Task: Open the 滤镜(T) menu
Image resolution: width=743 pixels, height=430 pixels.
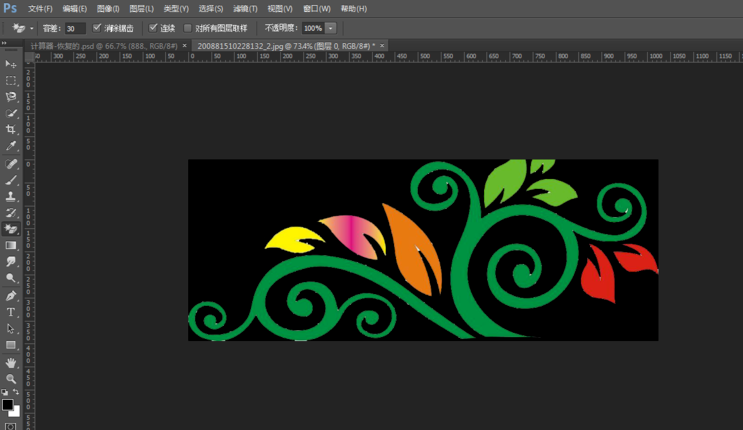Action: click(x=245, y=9)
